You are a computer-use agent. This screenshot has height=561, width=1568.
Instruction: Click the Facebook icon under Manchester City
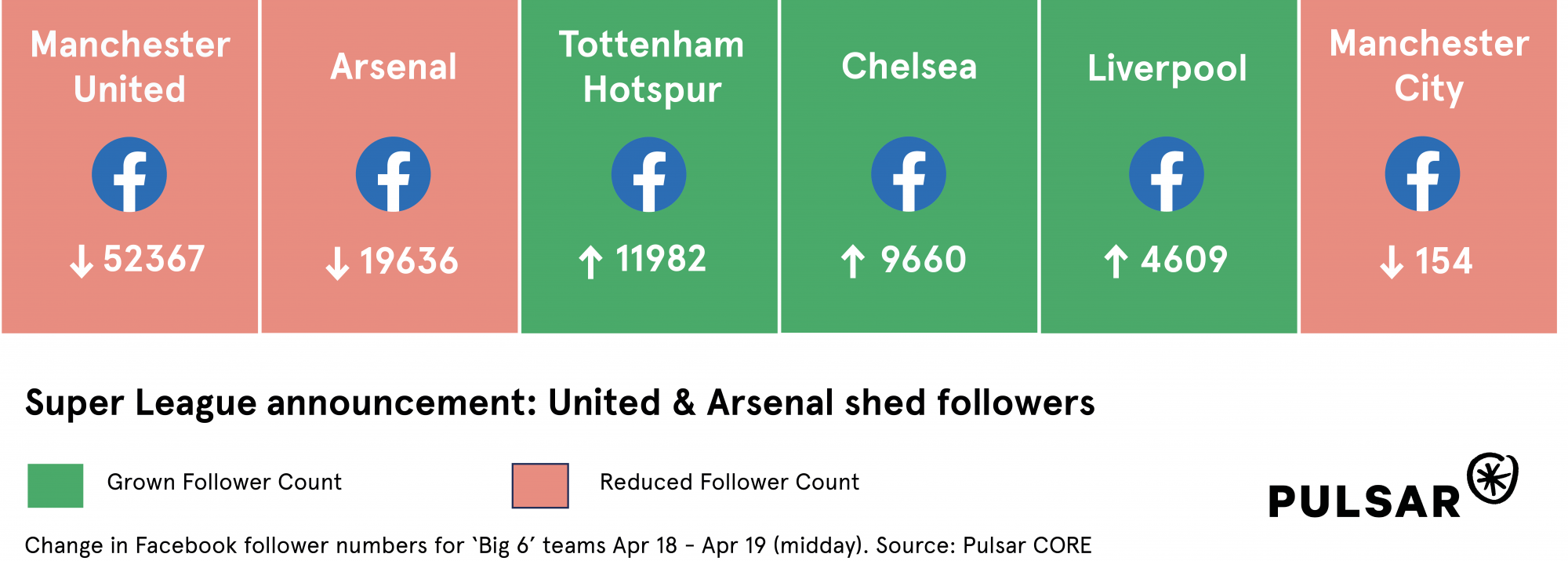point(1422,175)
